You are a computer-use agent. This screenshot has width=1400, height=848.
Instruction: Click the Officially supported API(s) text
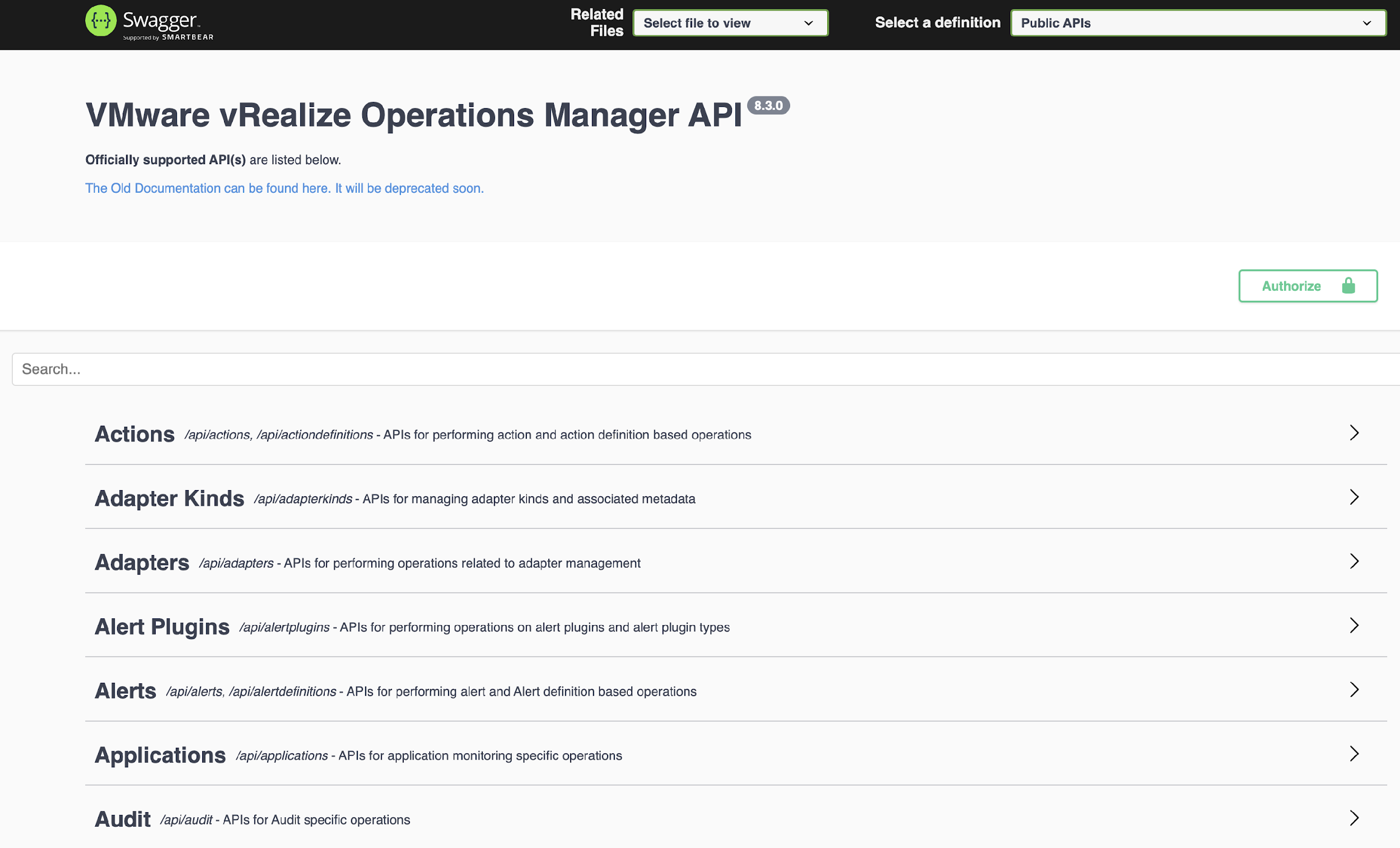click(x=165, y=160)
